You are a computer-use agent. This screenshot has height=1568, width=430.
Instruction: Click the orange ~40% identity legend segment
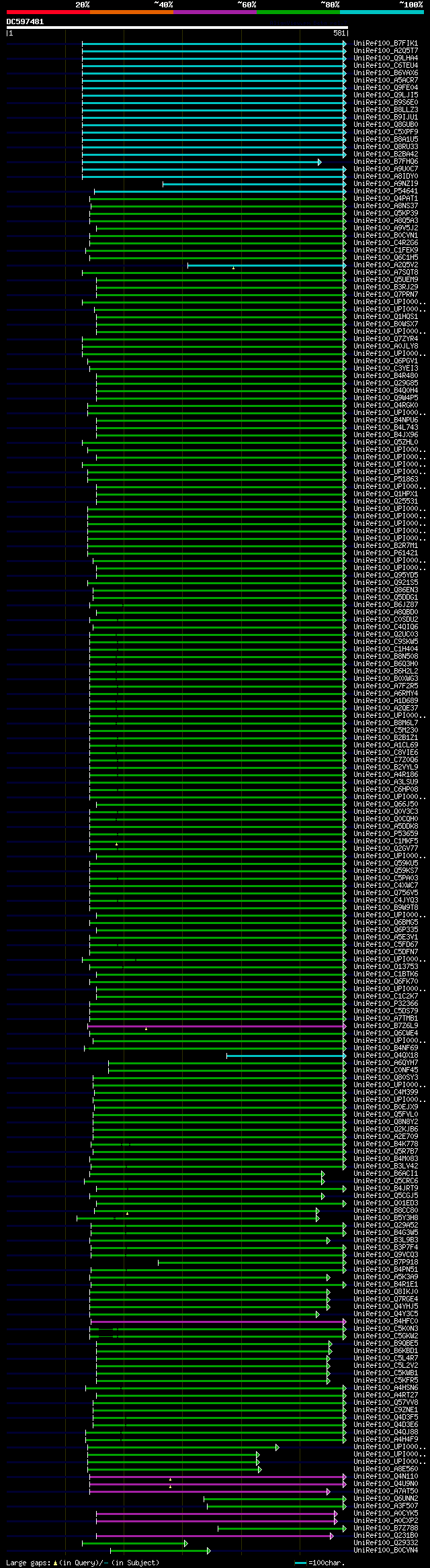131,12
